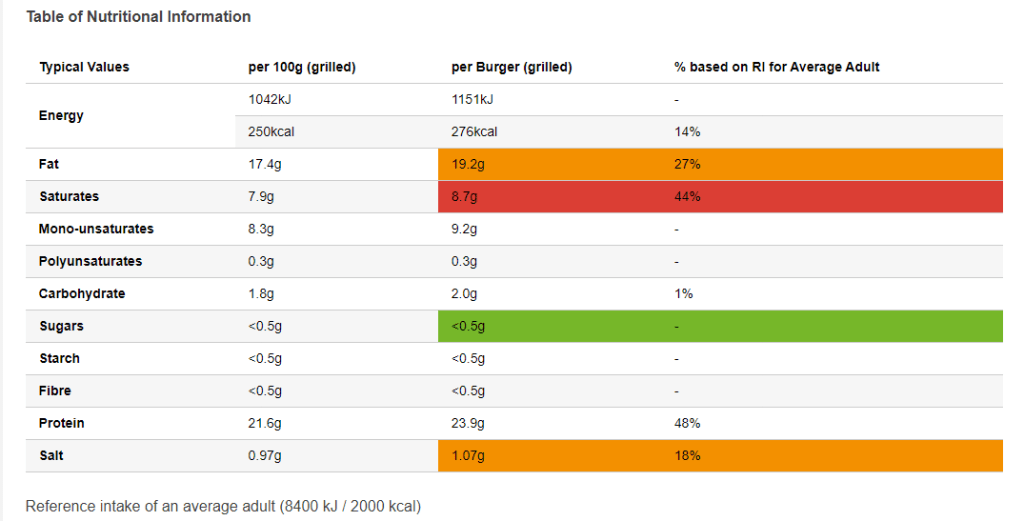Select the Mono-unsaturates row label
The width and height of the screenshot is (1024, 521).
coord(96,229)
